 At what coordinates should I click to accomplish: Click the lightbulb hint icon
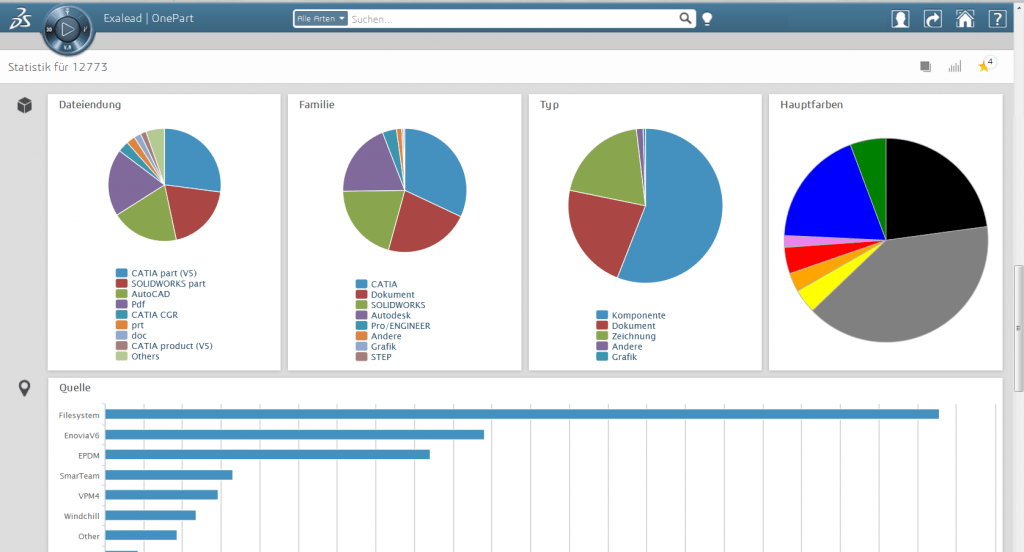[707, 19]
